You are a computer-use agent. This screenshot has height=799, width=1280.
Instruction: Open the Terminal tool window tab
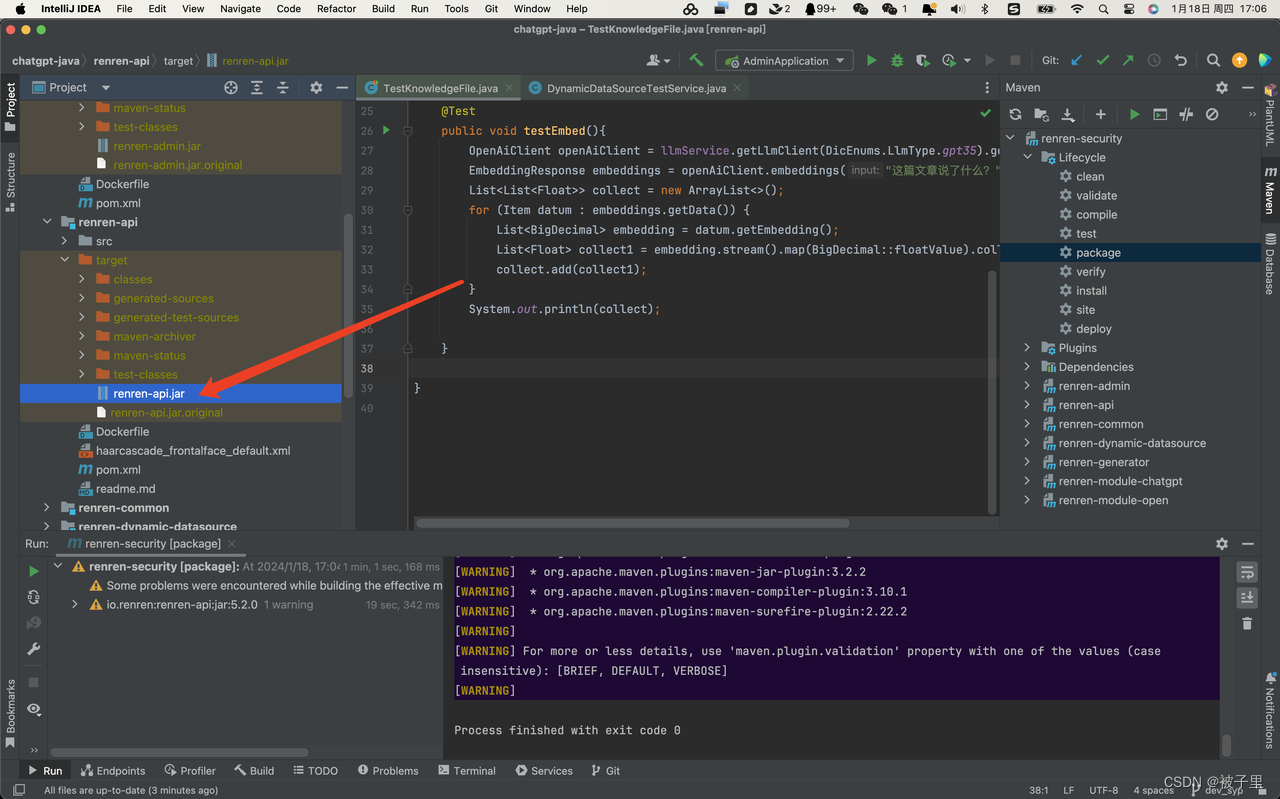coord(467,770)
